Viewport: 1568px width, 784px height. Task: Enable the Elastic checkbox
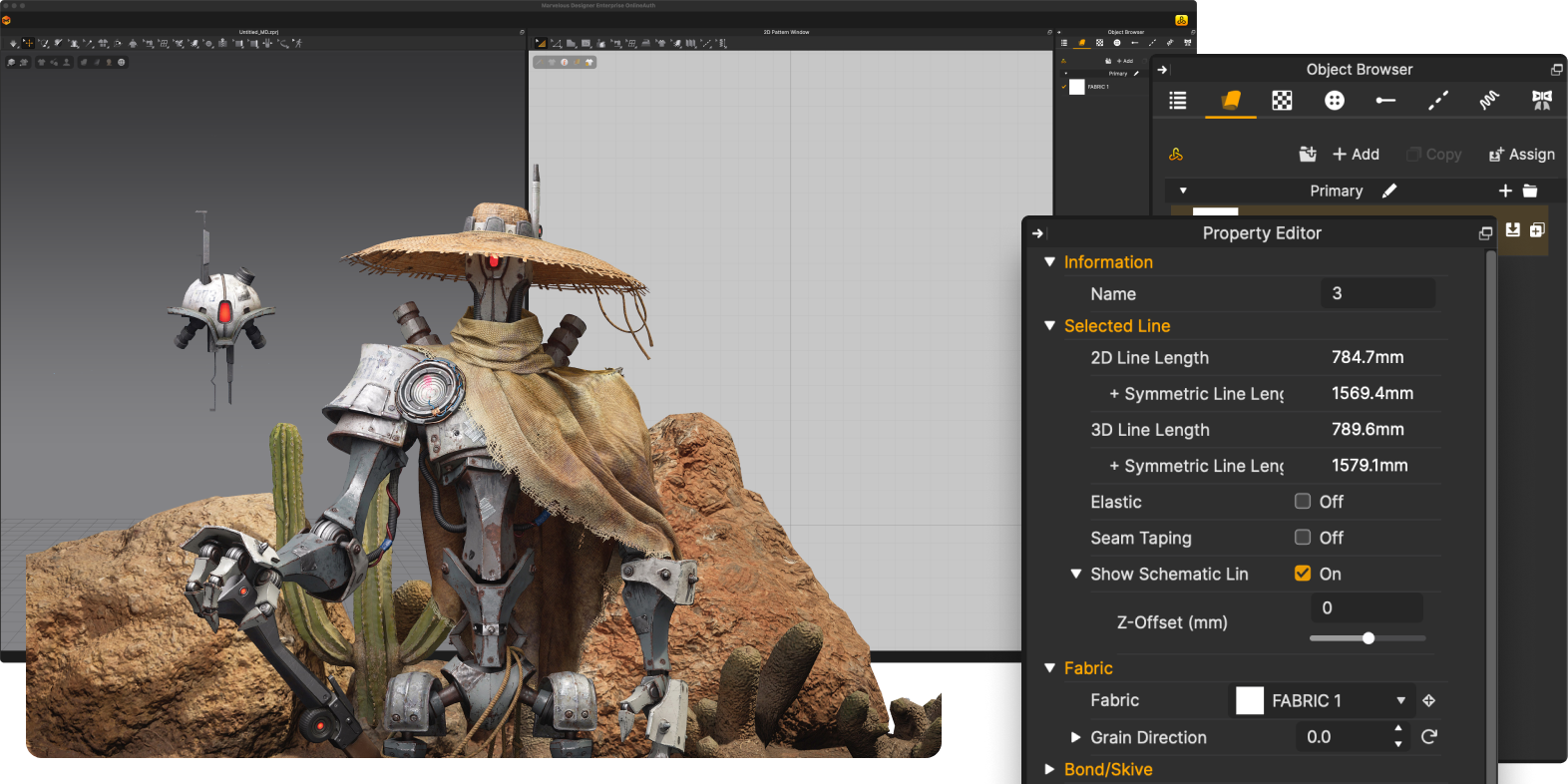pos(1303,501)
